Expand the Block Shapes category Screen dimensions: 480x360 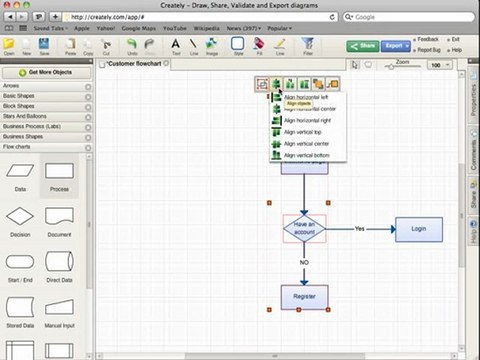(46, 107)
